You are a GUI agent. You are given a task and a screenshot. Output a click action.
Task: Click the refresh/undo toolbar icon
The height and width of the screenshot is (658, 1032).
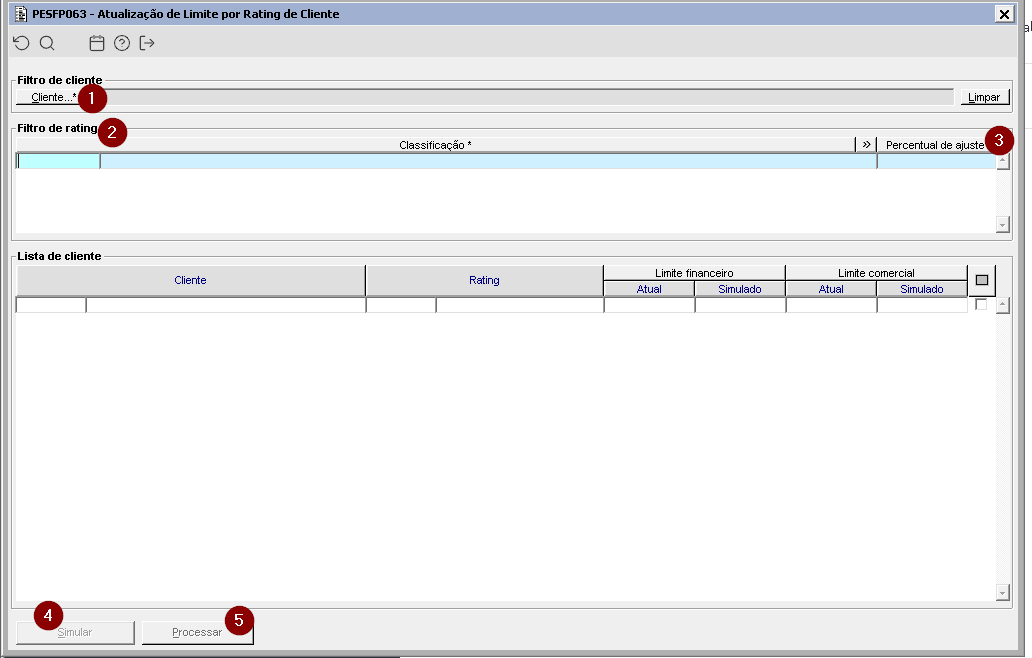click(21, 43)
